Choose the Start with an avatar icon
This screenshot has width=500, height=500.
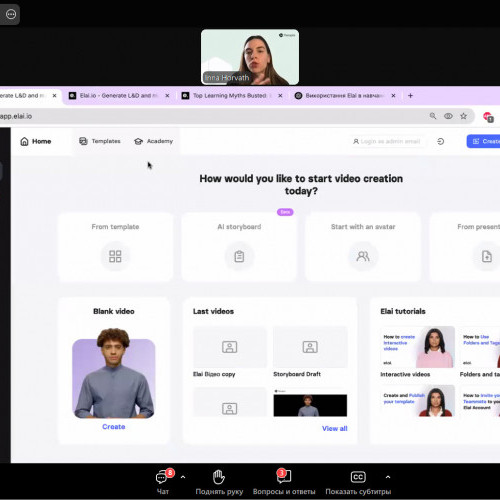pos(363,256)
